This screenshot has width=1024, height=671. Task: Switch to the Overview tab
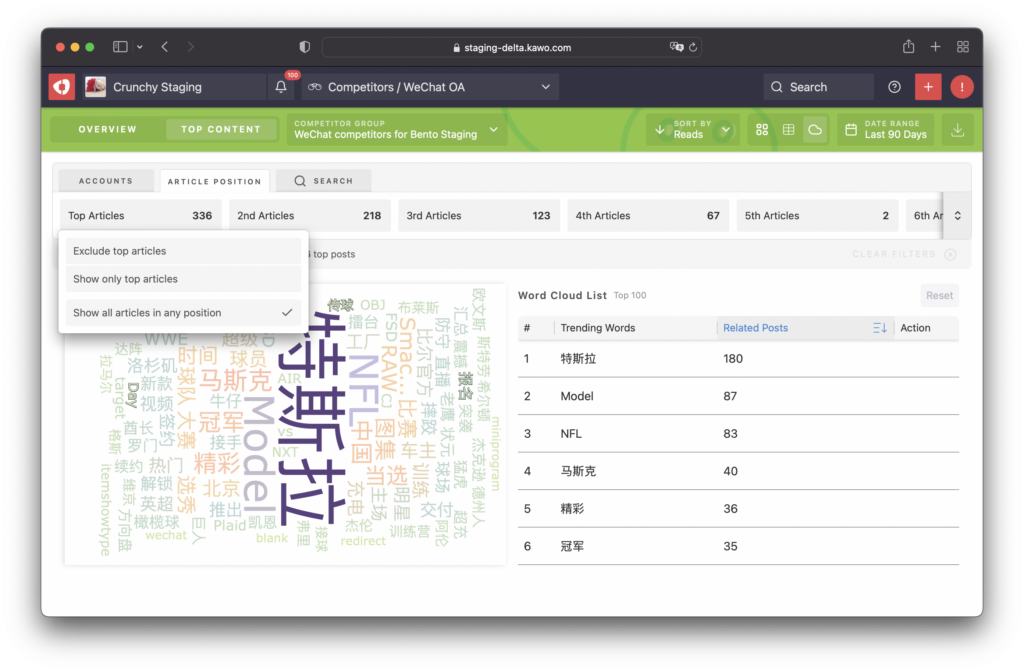coord(107,129)
